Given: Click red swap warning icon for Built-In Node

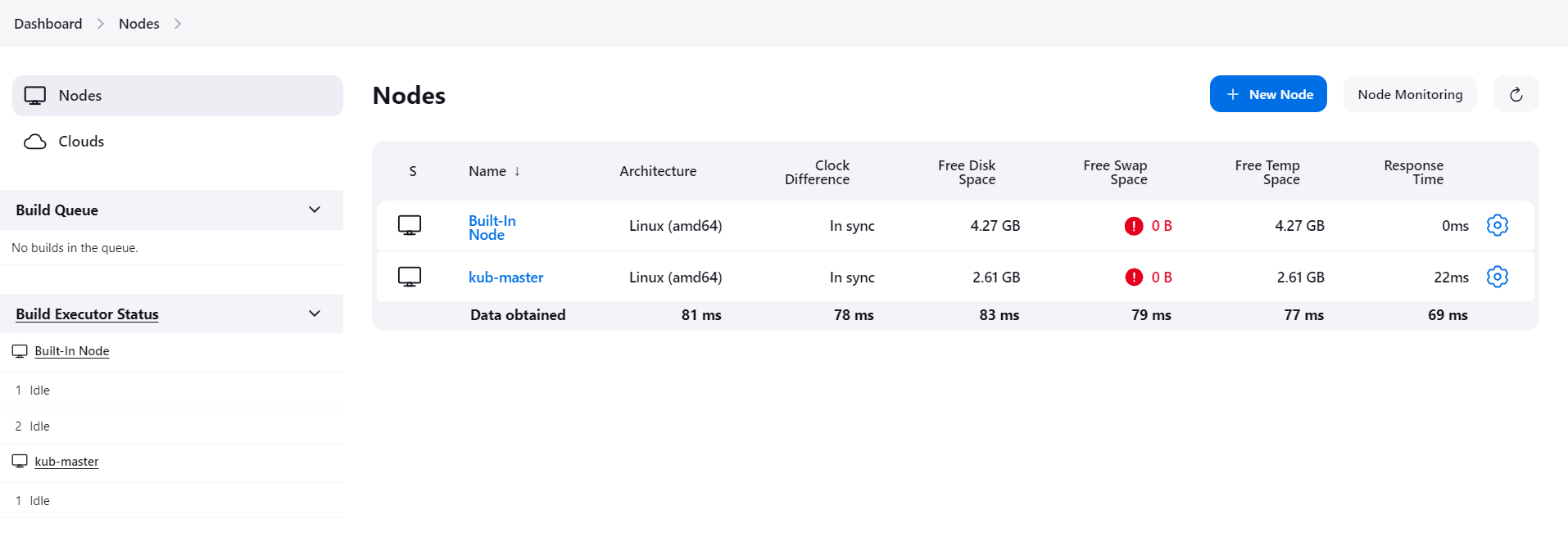Looking at the screenshot, I should click(1133, 226).
